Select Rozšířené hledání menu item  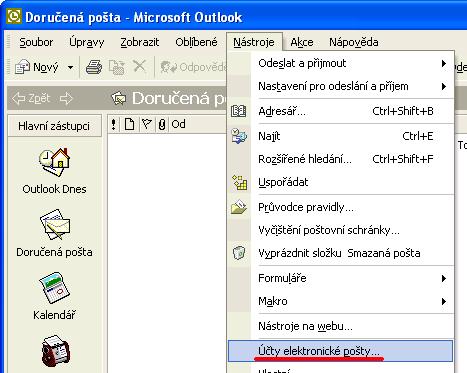tap(341, 159)
